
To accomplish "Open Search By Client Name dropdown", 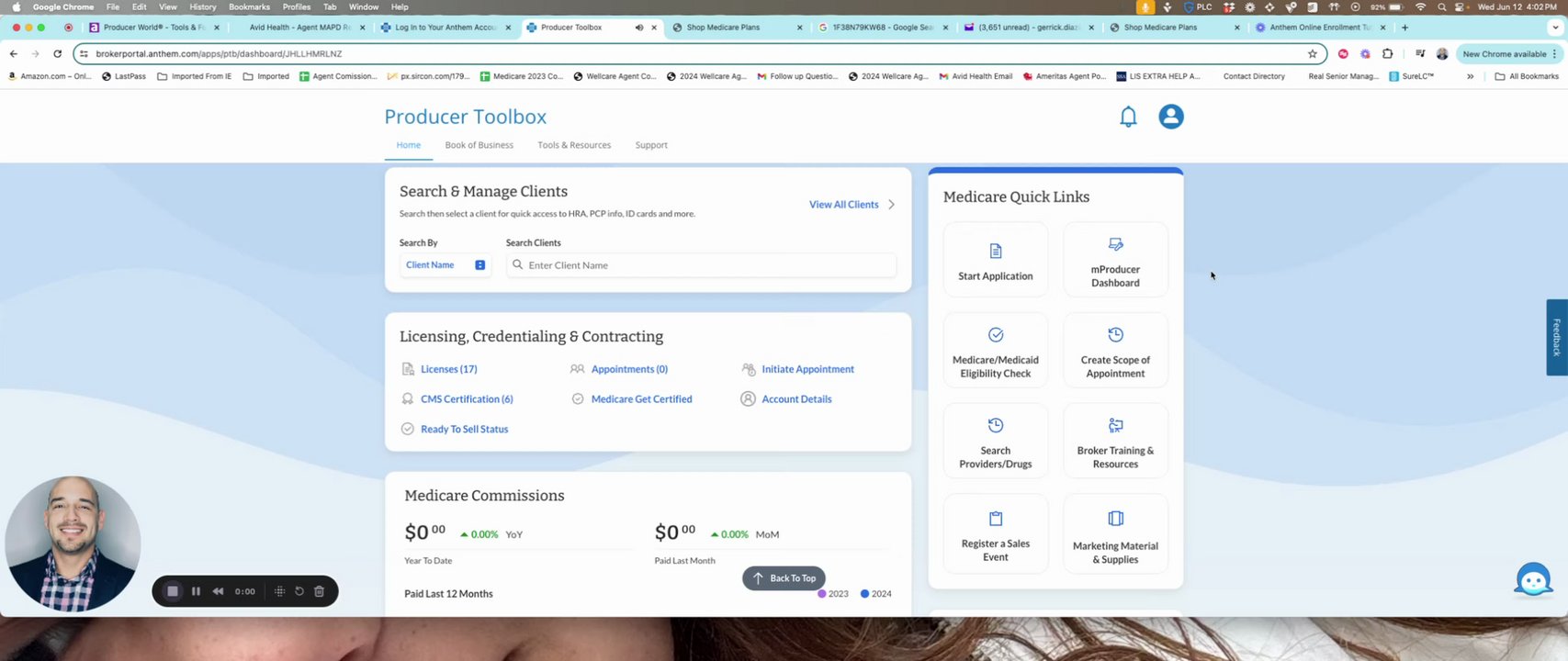I will [446, 264].
